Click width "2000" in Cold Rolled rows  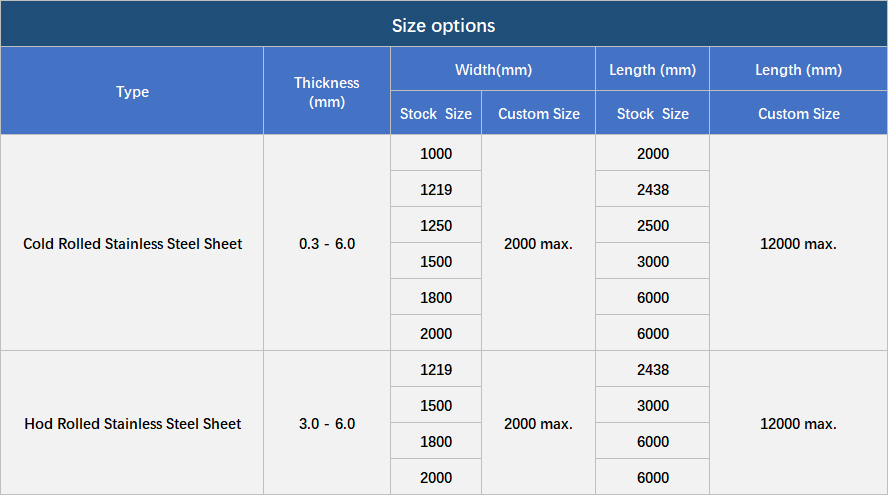coord(436,334)
